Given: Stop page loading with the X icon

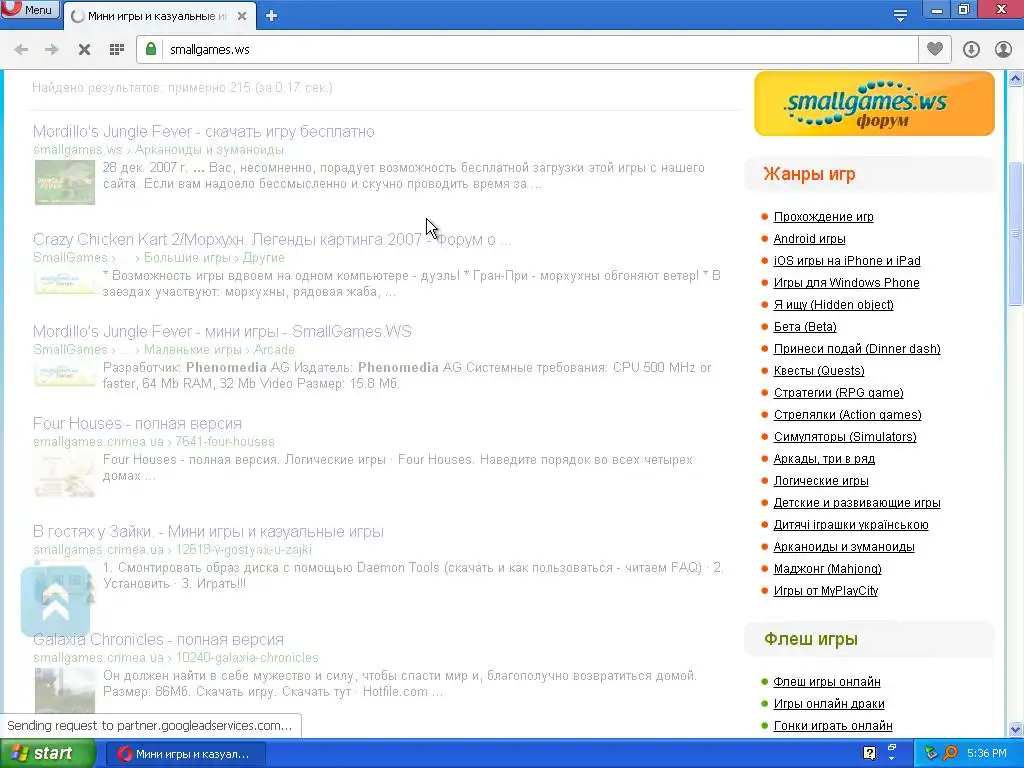Looking at the screenshot, I should (x=84, y=50).
